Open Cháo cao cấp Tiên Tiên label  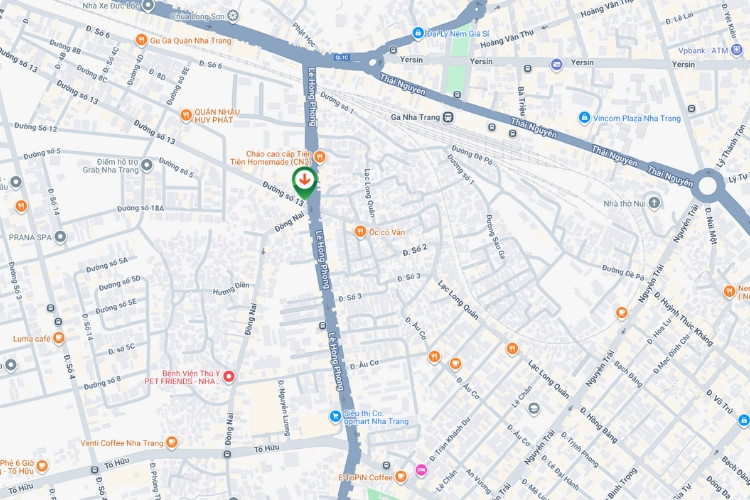click(x=271, y=158)
